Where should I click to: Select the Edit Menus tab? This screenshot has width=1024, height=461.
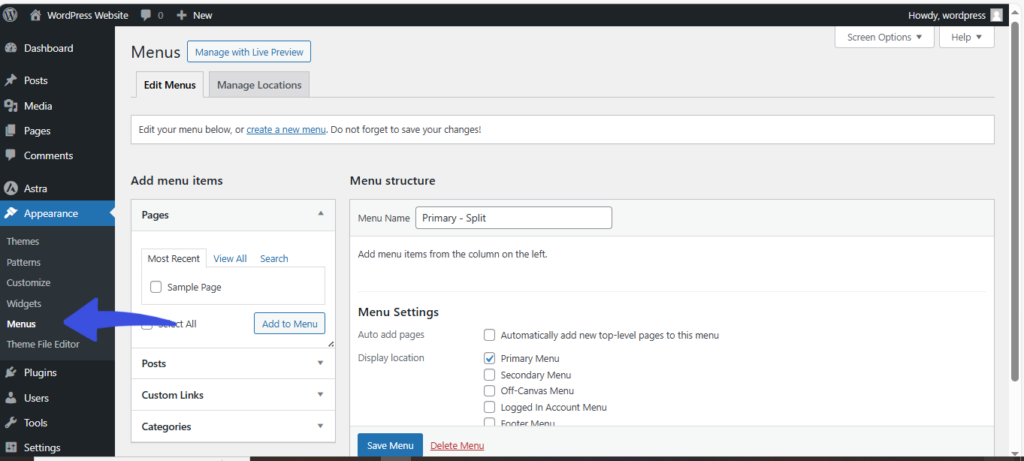coord(170,85)
